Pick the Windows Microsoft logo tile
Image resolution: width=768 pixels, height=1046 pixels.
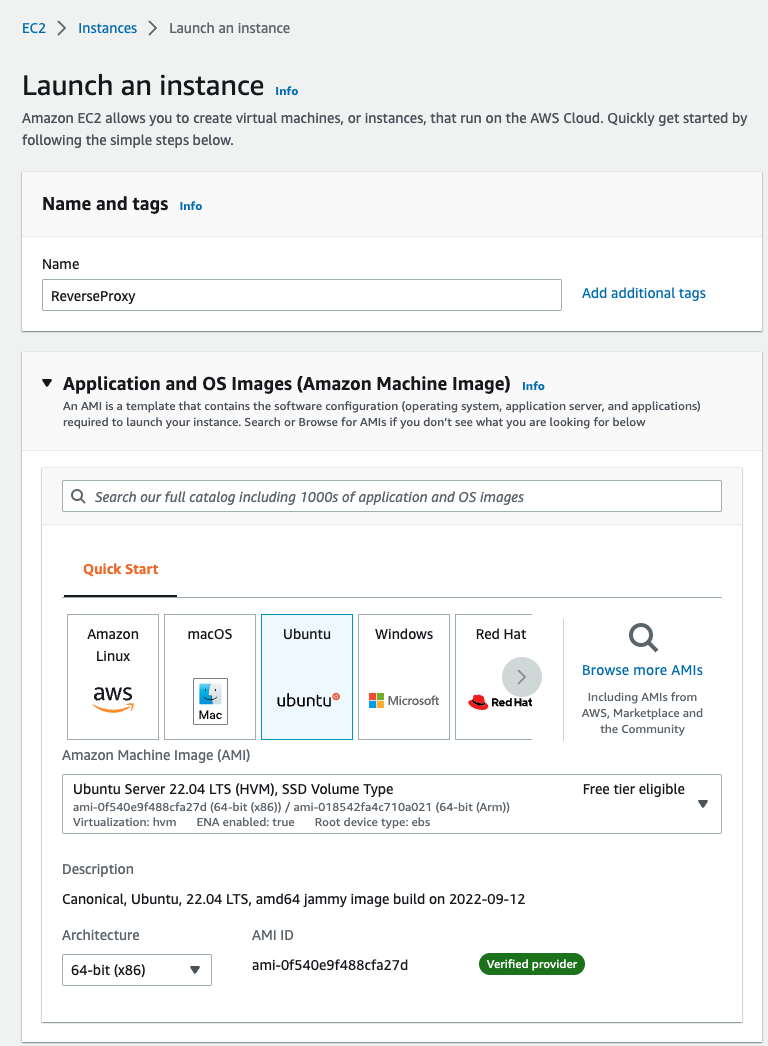tap(404, 676)
